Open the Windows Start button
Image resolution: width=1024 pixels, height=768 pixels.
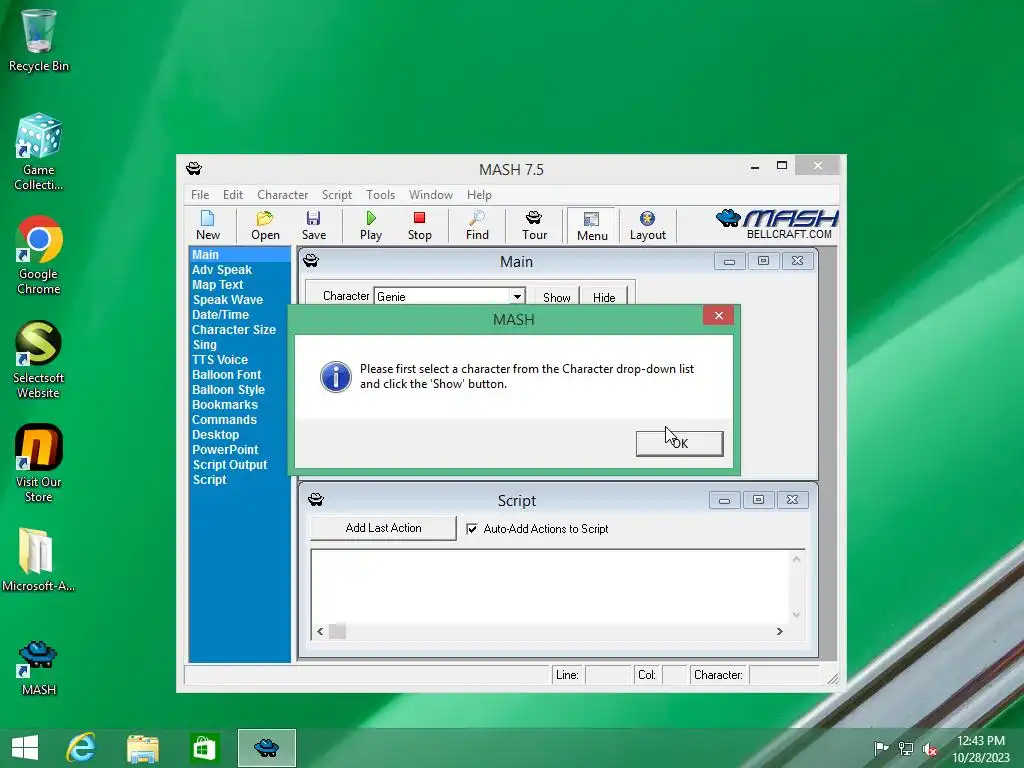(25, 748)
